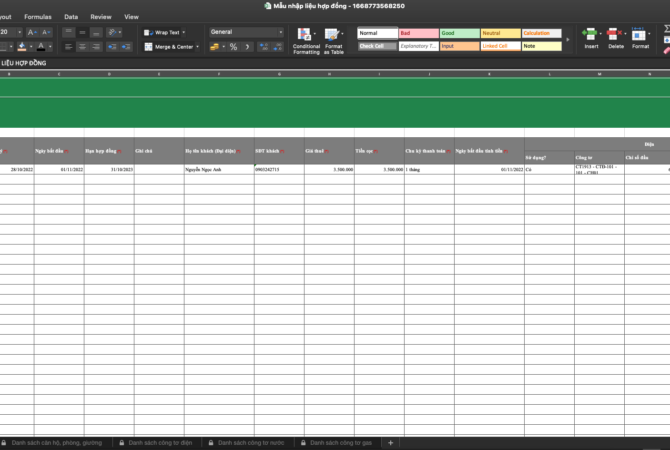The image size is (670, 450).
Task: Add a new sheet with plus button
Action: tap(391, 442)
